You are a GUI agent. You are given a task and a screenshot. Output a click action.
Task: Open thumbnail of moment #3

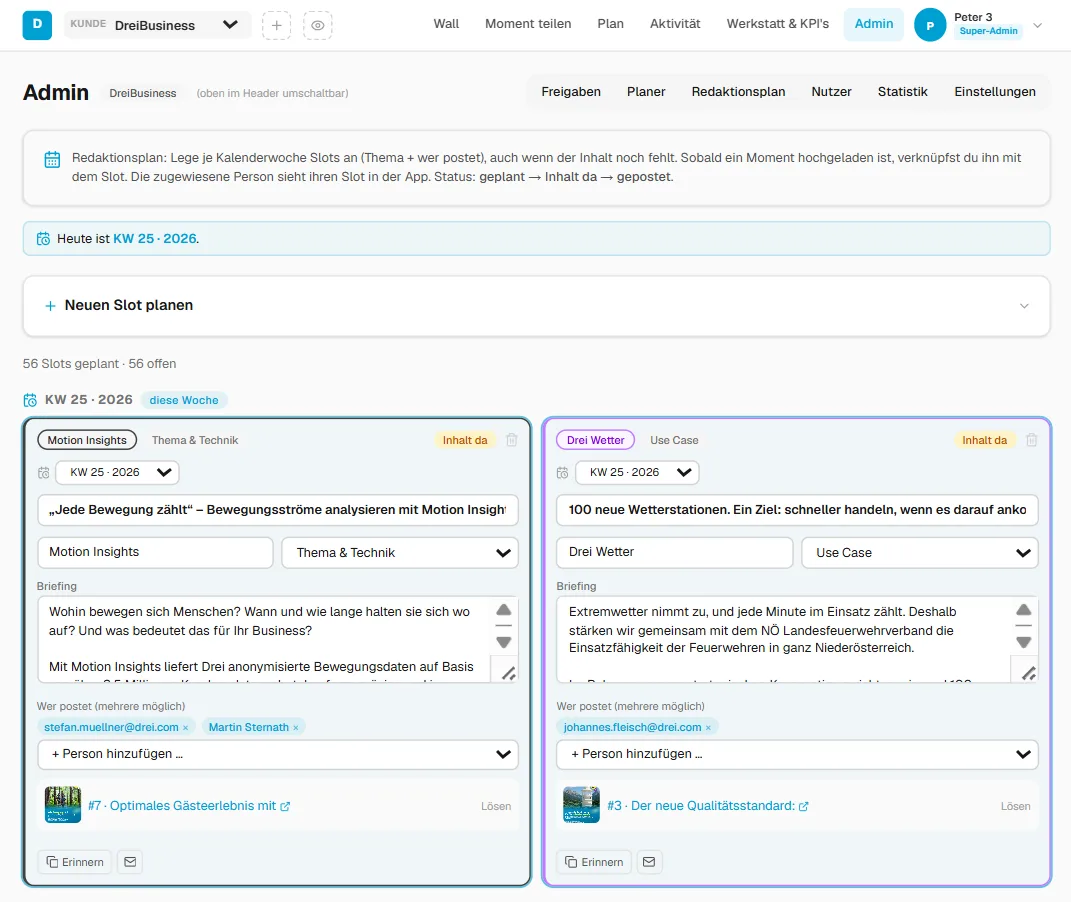coord(581,805)
